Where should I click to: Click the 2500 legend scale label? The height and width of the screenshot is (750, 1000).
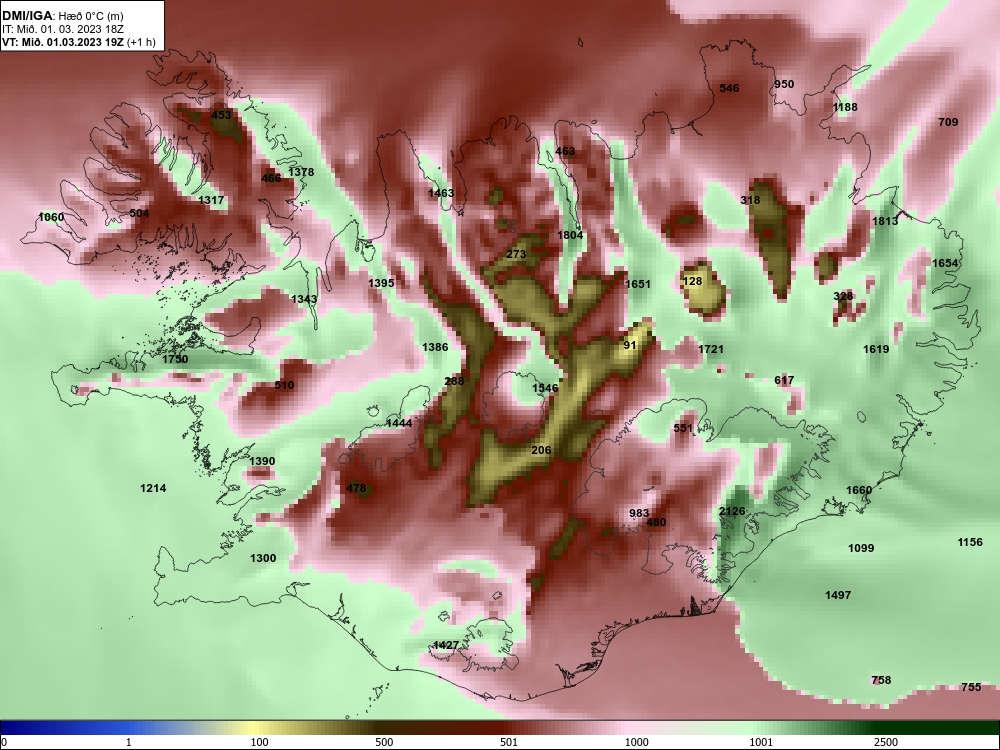pos(886,742)
